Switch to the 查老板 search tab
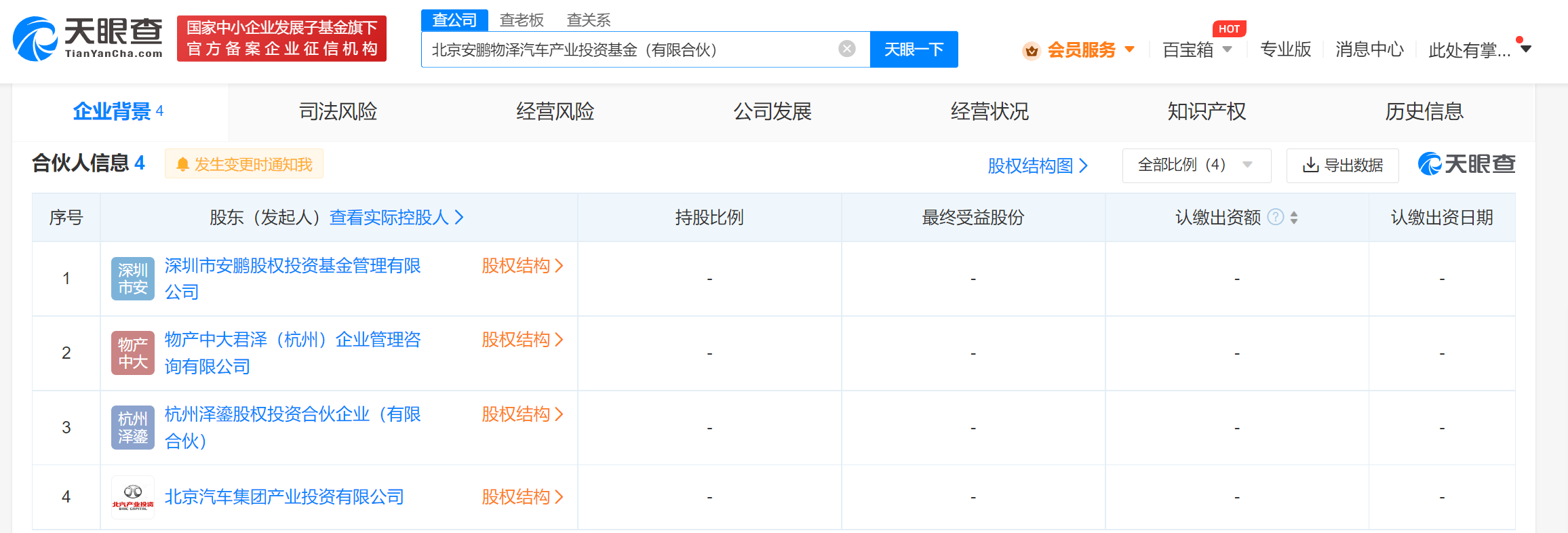 point(522,20)
